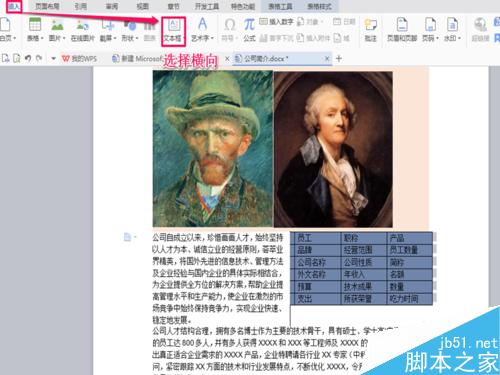
Task: Open the 文本框 text box tool
Action: pos(173,31)
